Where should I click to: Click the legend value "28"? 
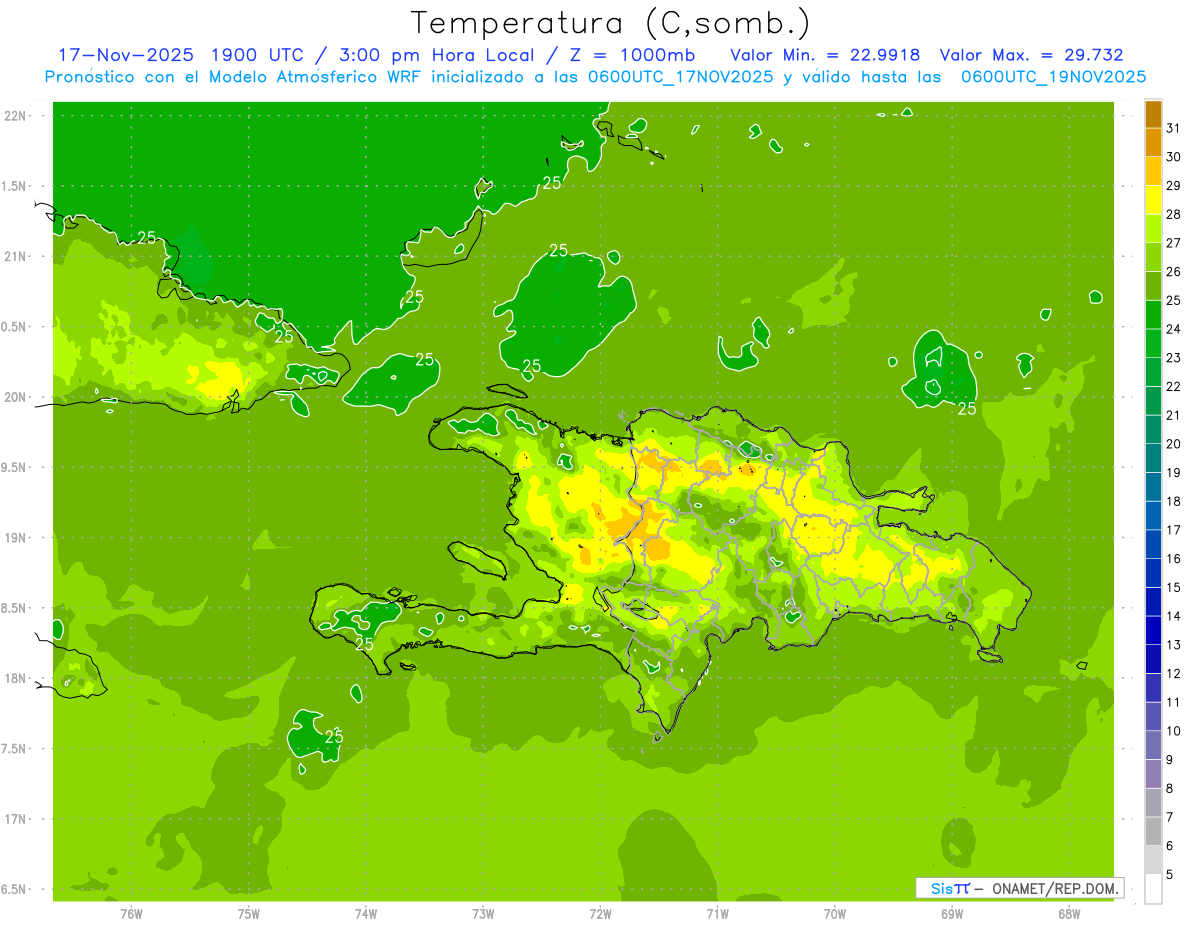pos(1174,214)
